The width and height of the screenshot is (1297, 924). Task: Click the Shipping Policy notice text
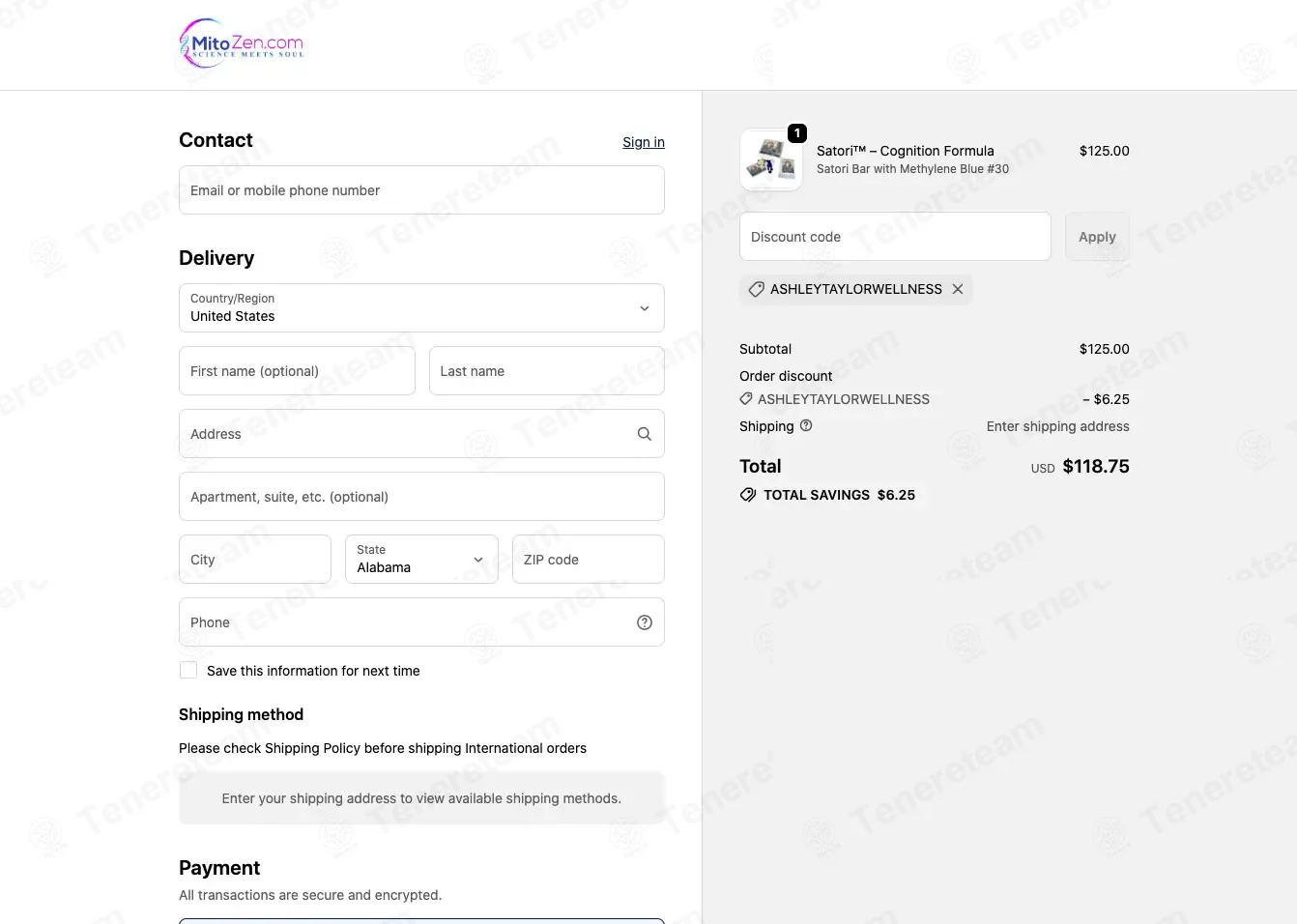(x=383, y=748)
